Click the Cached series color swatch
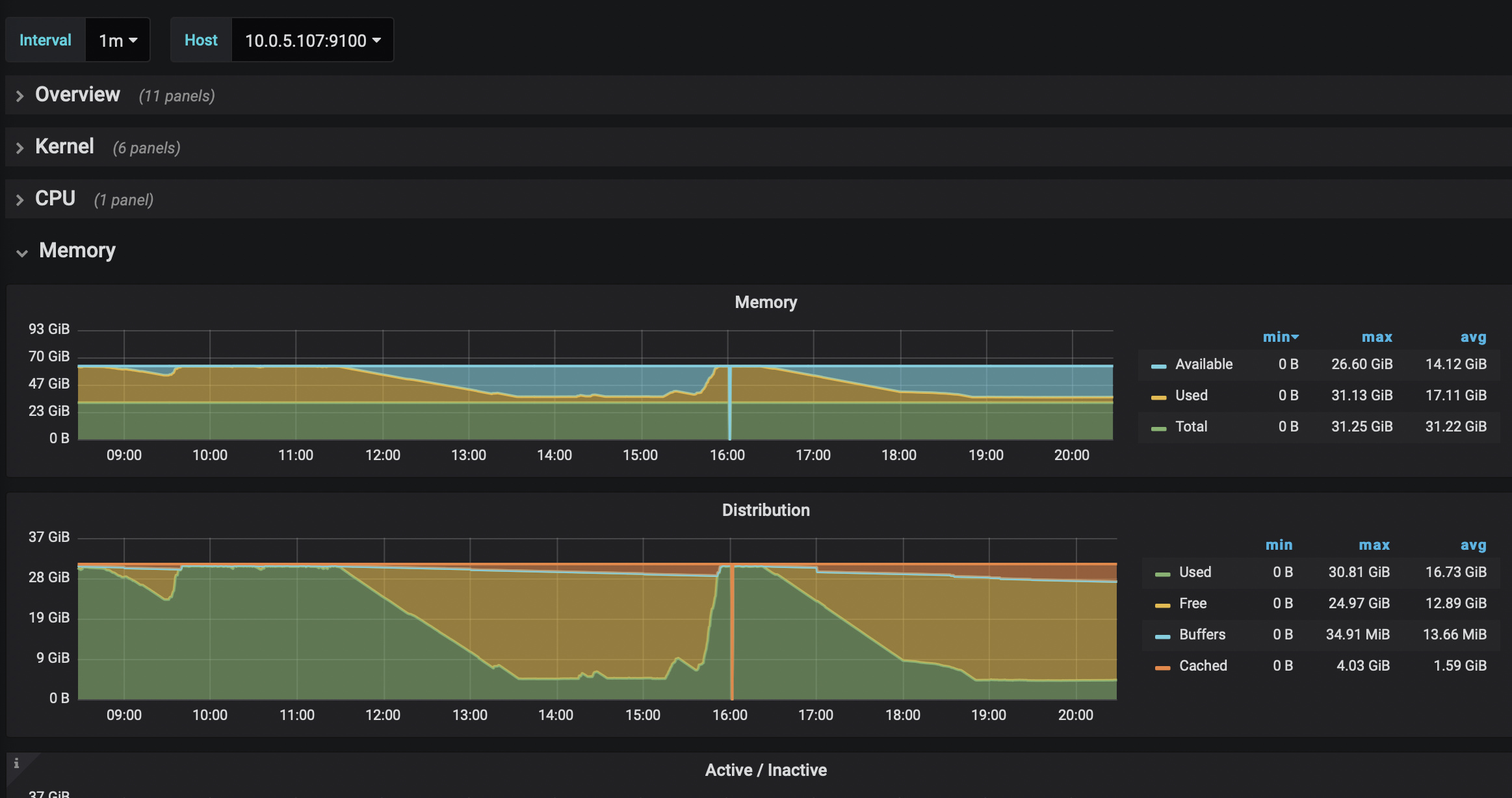The image size is (1512, 798). click(x=1162, y=667)
